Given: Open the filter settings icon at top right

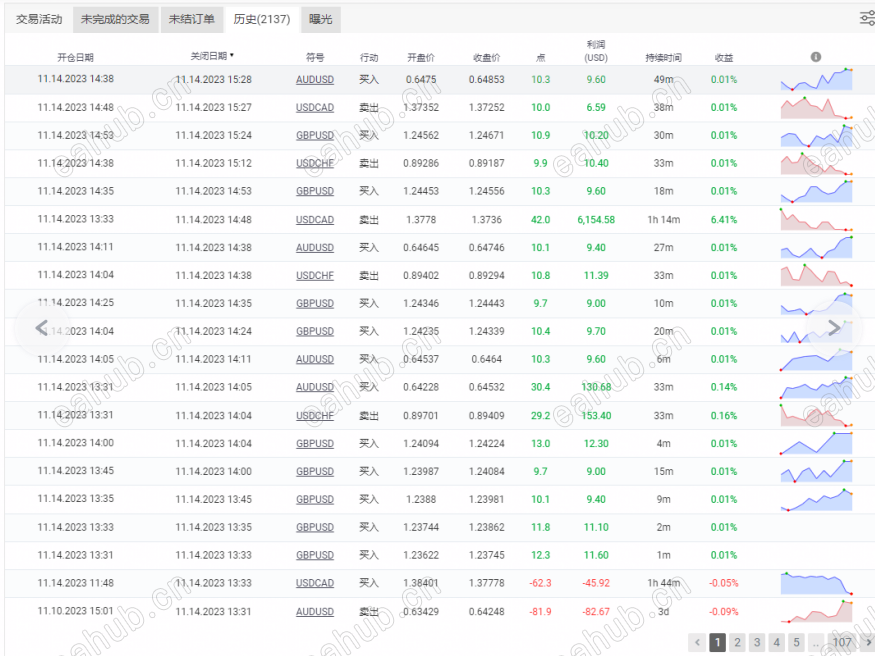Looking at the screenshot, I should click(x=867, y=18).
